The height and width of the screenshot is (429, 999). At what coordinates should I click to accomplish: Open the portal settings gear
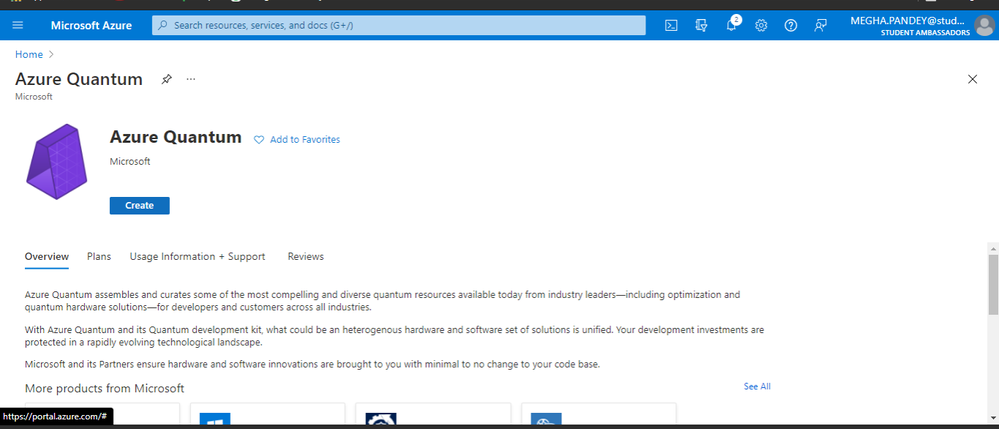click(761, 25)
